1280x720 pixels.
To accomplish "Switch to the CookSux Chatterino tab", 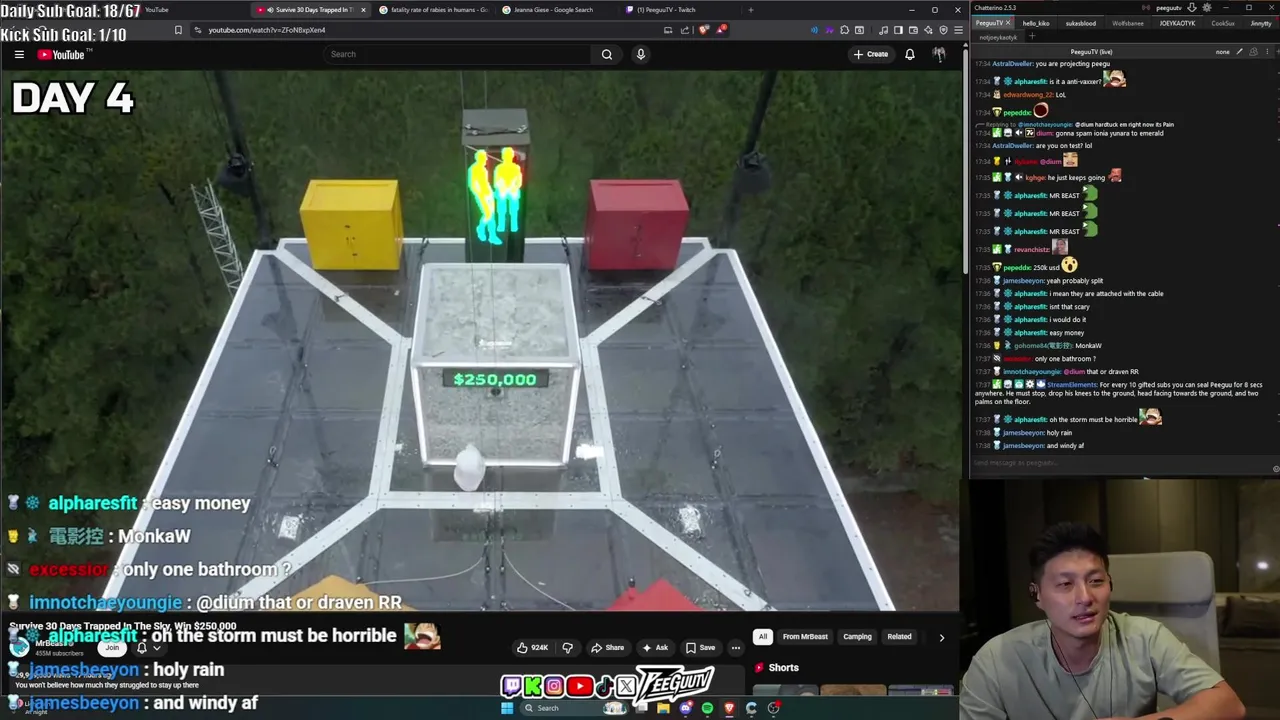I will [1223, 23].
